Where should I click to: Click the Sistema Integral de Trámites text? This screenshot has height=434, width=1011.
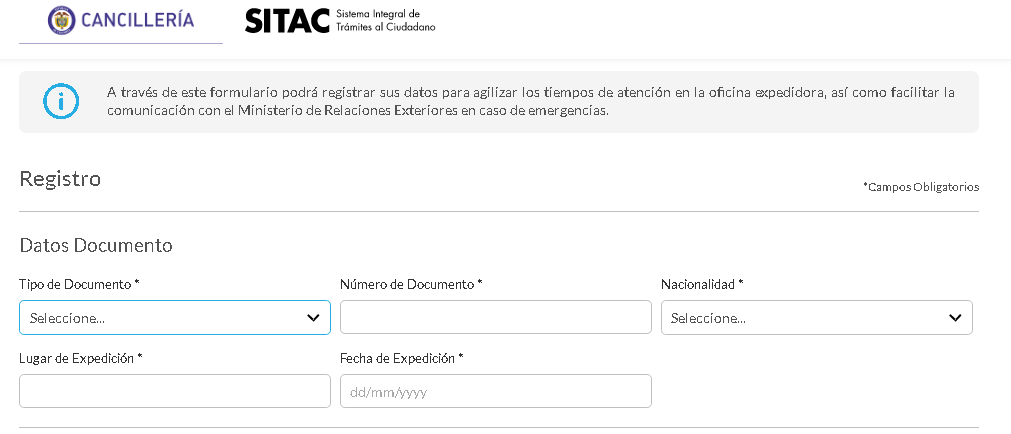(x=386, y=21)
